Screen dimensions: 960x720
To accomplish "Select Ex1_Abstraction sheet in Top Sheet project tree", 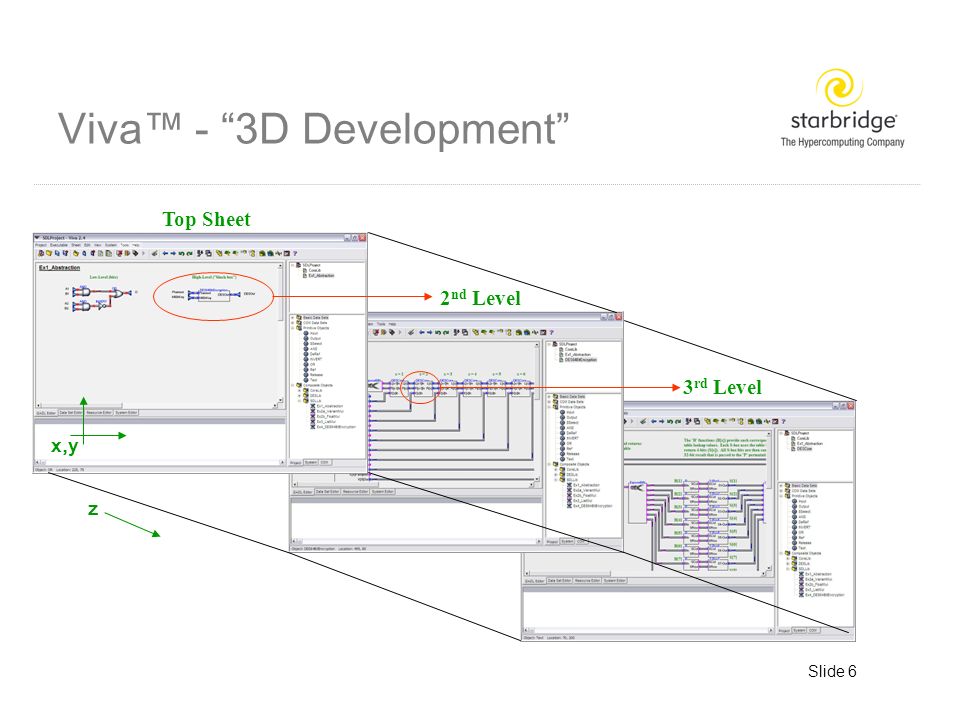I will pos(319,276).
